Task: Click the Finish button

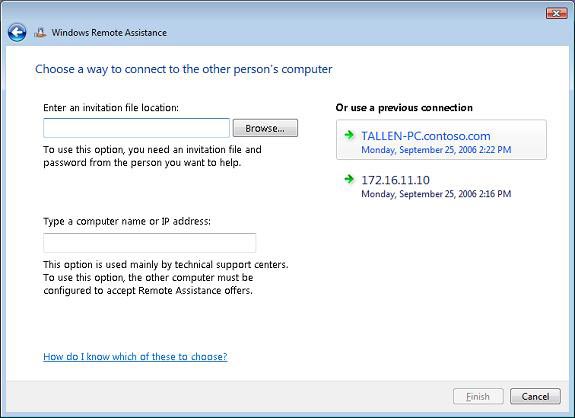Action: coord(478,396)
